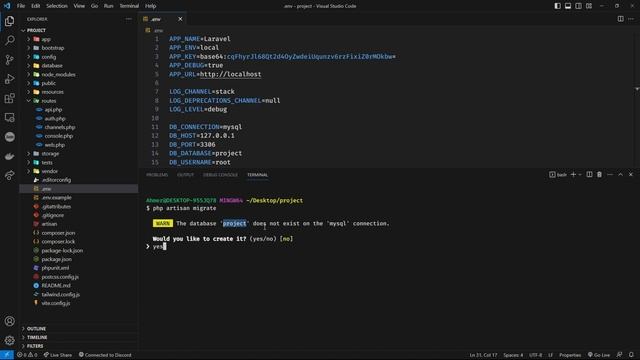Open README.md file
The height and width of the screenshot is (360, 640).
point(78,285)
